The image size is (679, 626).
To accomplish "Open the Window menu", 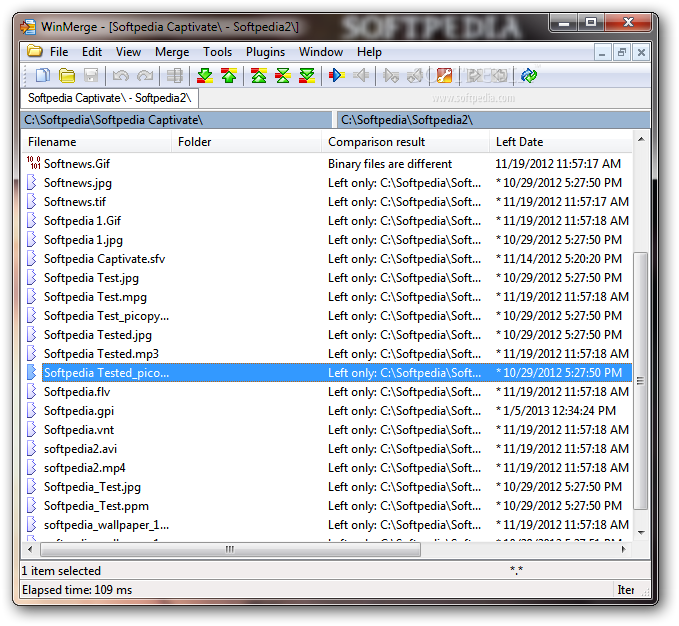I will pos(321,52).
